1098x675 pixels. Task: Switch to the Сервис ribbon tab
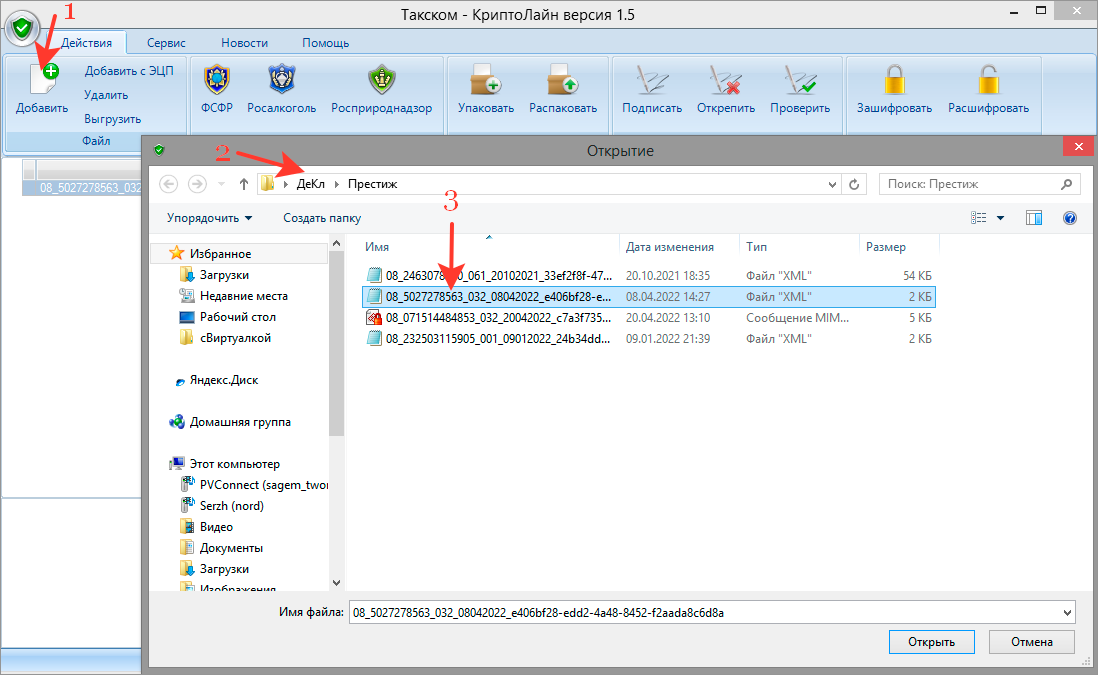point(166,43)
